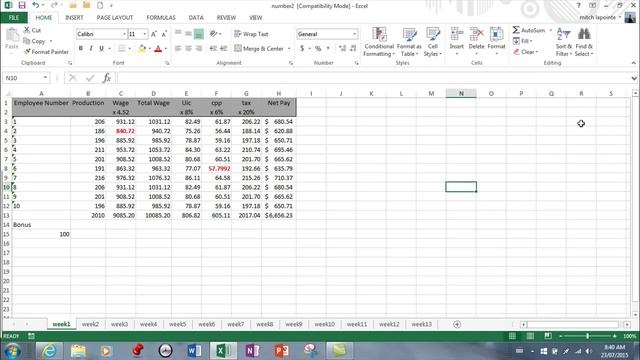640x360 pixels.
Task: Toggle Bottom Align for cell contents
Action: click(199, 34)
